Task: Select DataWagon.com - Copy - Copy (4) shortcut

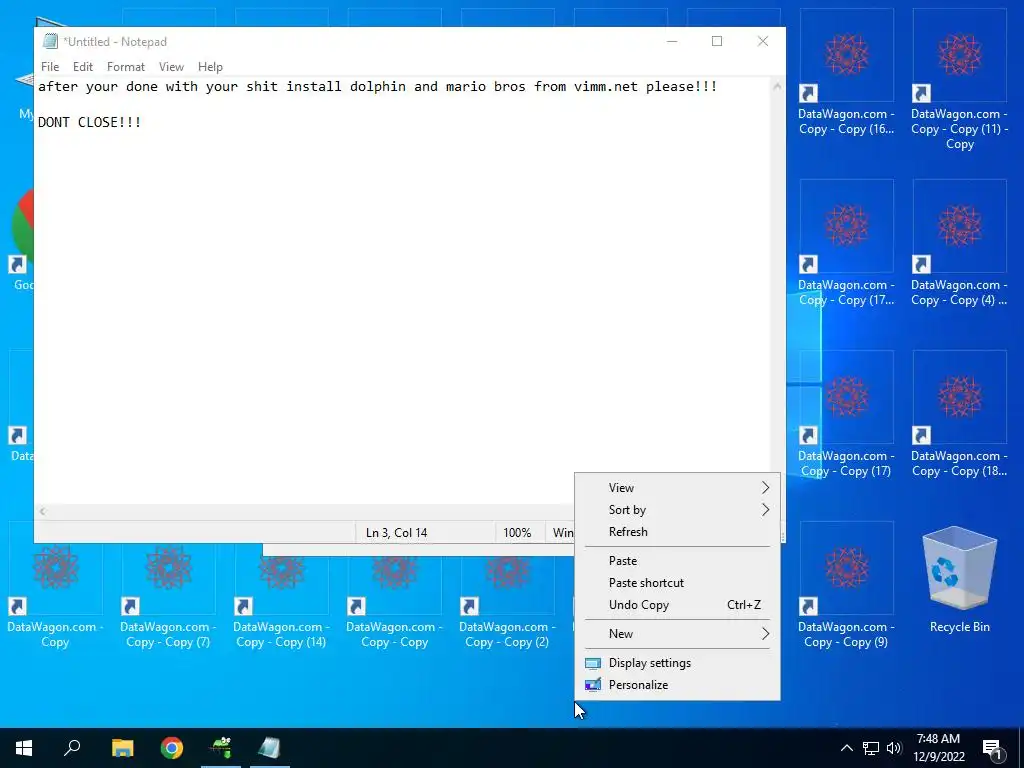Action: (x=959, y=243)
